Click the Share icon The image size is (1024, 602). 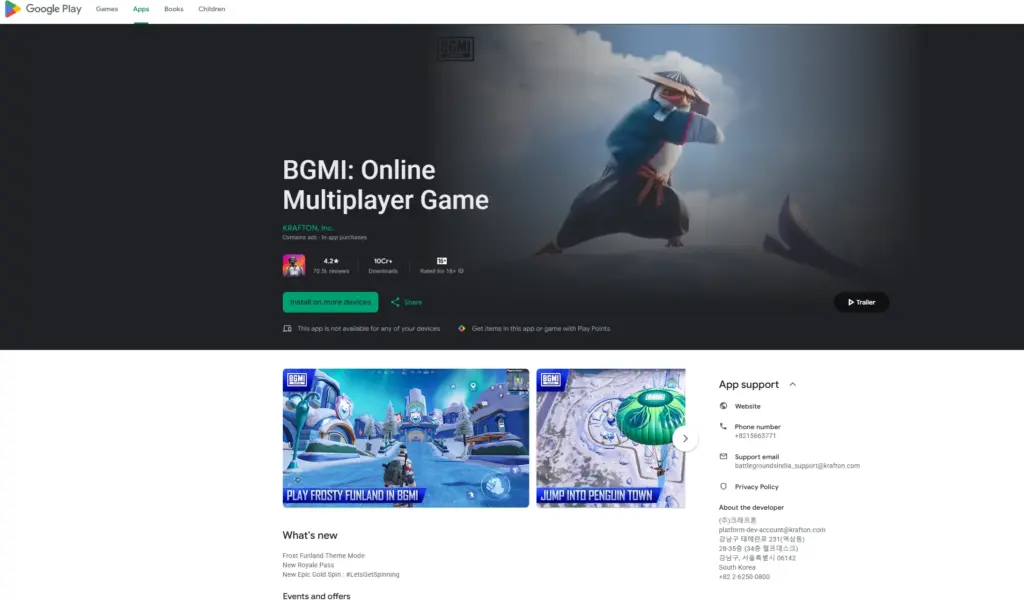tap(395, 302)
